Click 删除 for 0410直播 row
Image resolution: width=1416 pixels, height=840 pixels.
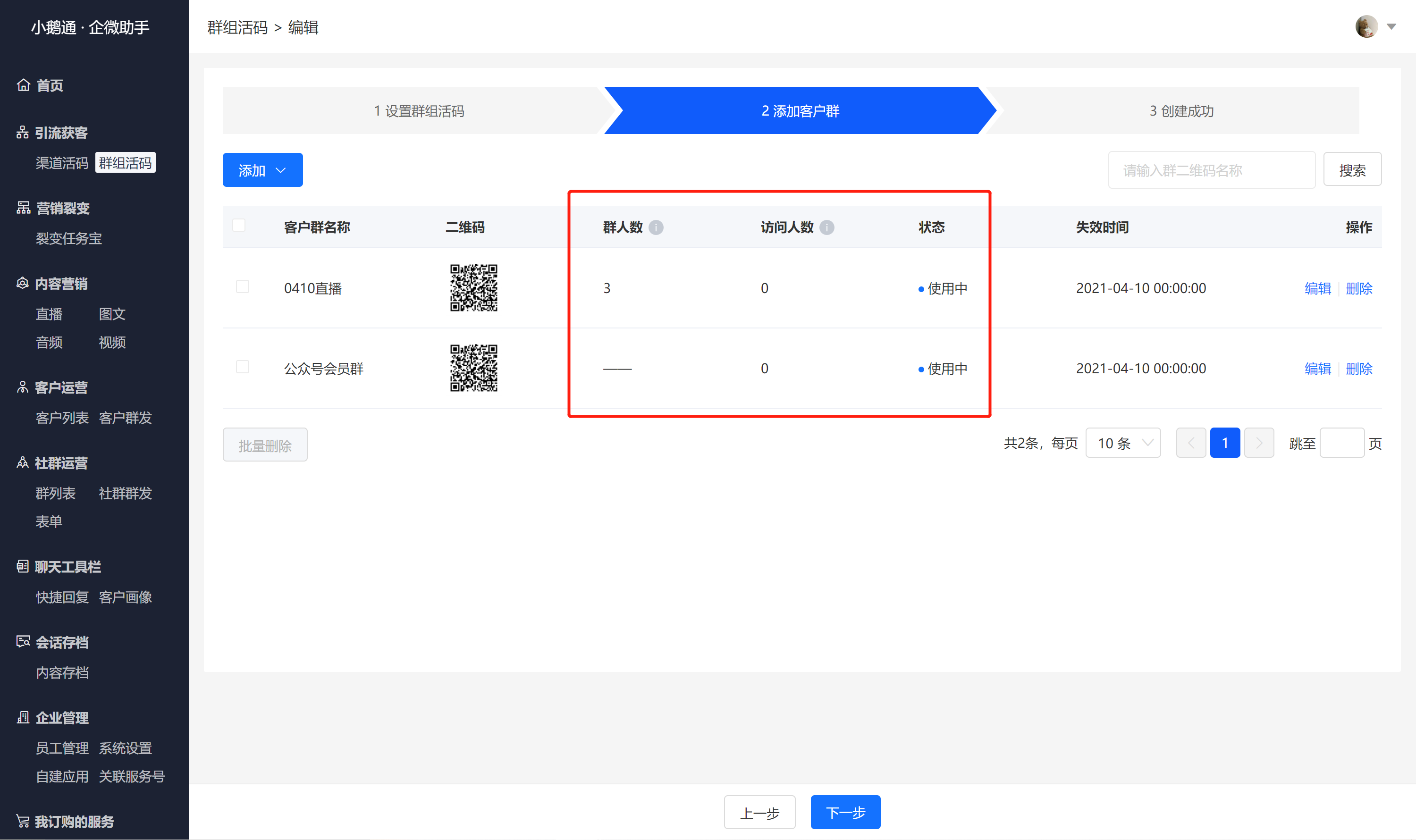click(1359, 288)
